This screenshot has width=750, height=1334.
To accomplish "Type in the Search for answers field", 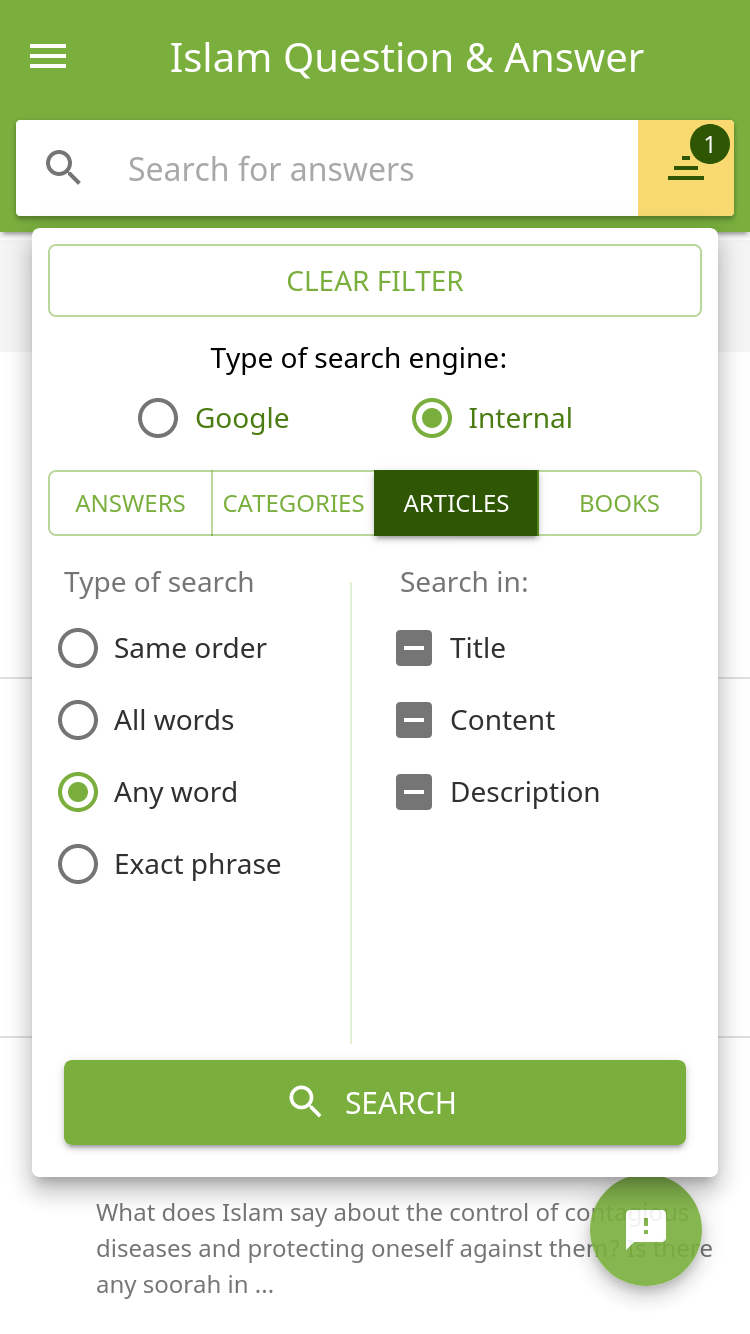I will pyautogui.click(x=370, y=169).
